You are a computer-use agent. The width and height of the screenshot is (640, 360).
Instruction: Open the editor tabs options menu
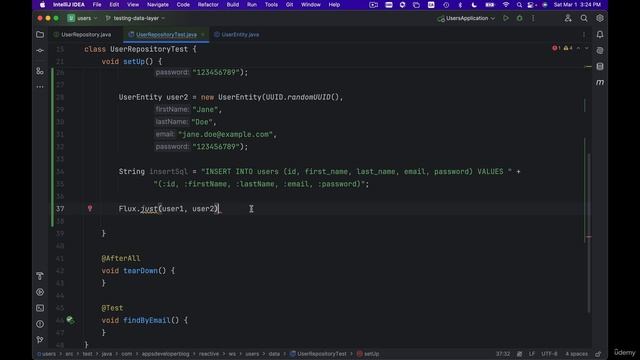point(584,35)
